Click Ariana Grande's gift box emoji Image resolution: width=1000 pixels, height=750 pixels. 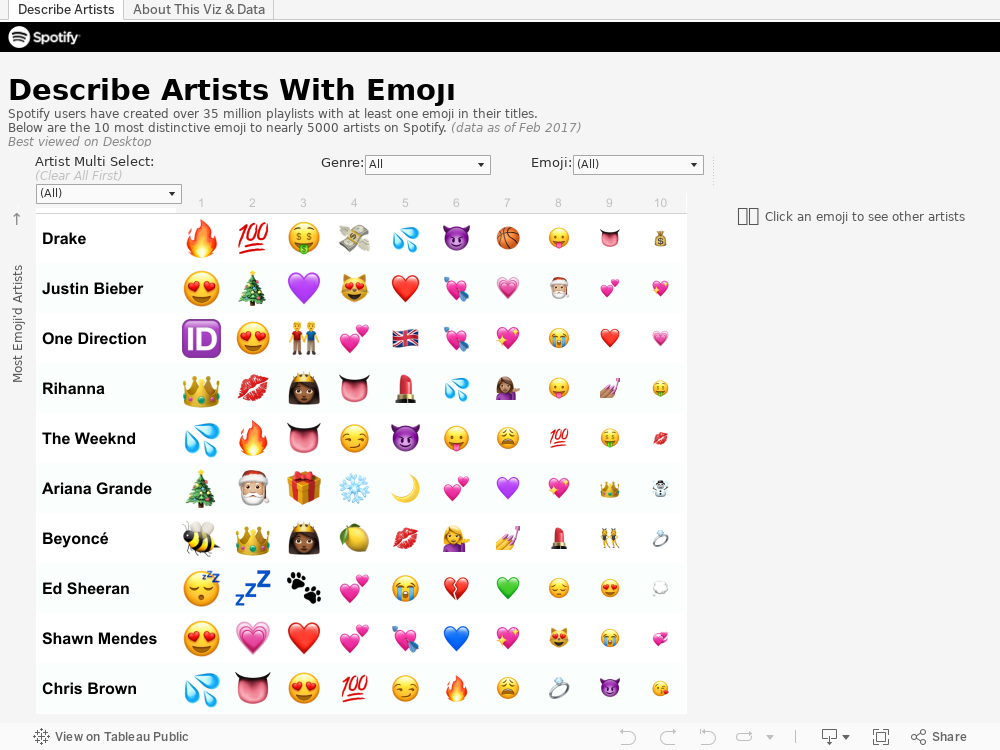point(304,488)
